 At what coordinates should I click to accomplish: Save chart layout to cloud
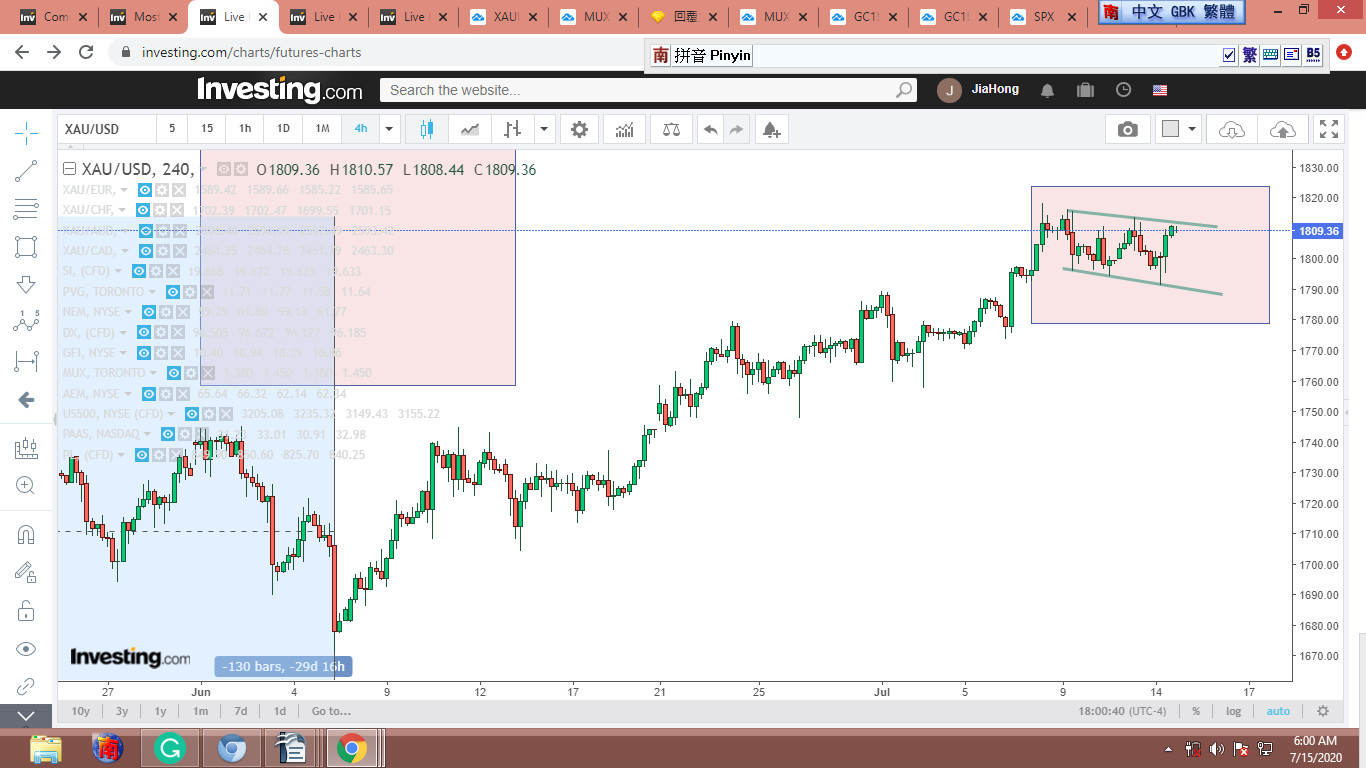(x=1282, y=129)
